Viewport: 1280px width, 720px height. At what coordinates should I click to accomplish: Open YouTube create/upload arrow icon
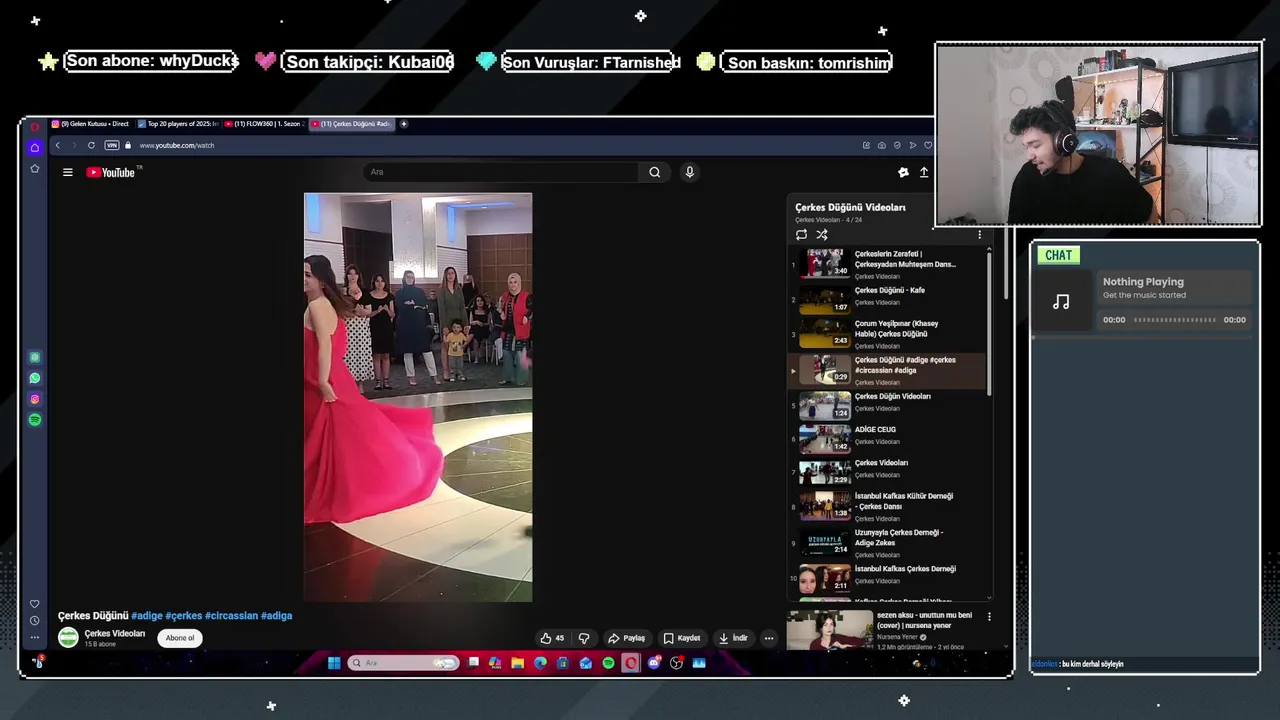(924, 172)
